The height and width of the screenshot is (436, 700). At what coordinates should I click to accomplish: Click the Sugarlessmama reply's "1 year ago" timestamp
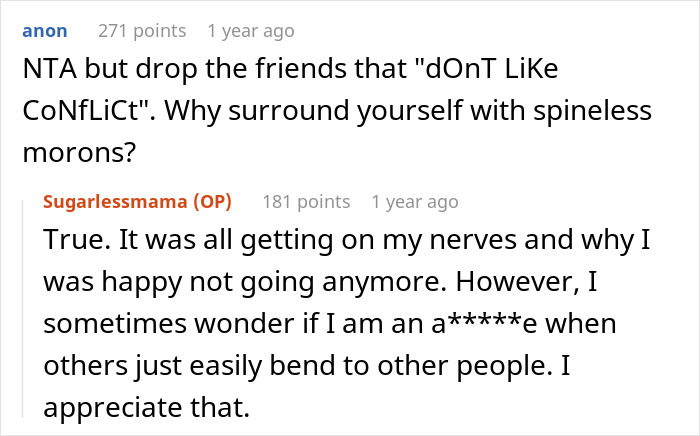tap(415, 202)
